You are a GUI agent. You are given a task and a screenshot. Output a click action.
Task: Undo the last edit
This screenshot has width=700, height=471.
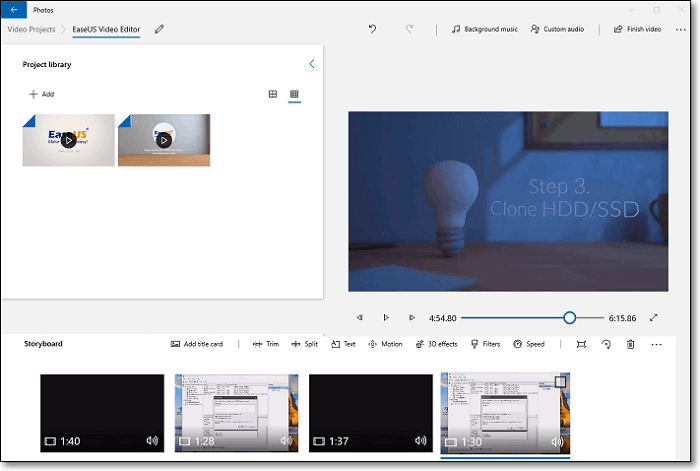373,29
